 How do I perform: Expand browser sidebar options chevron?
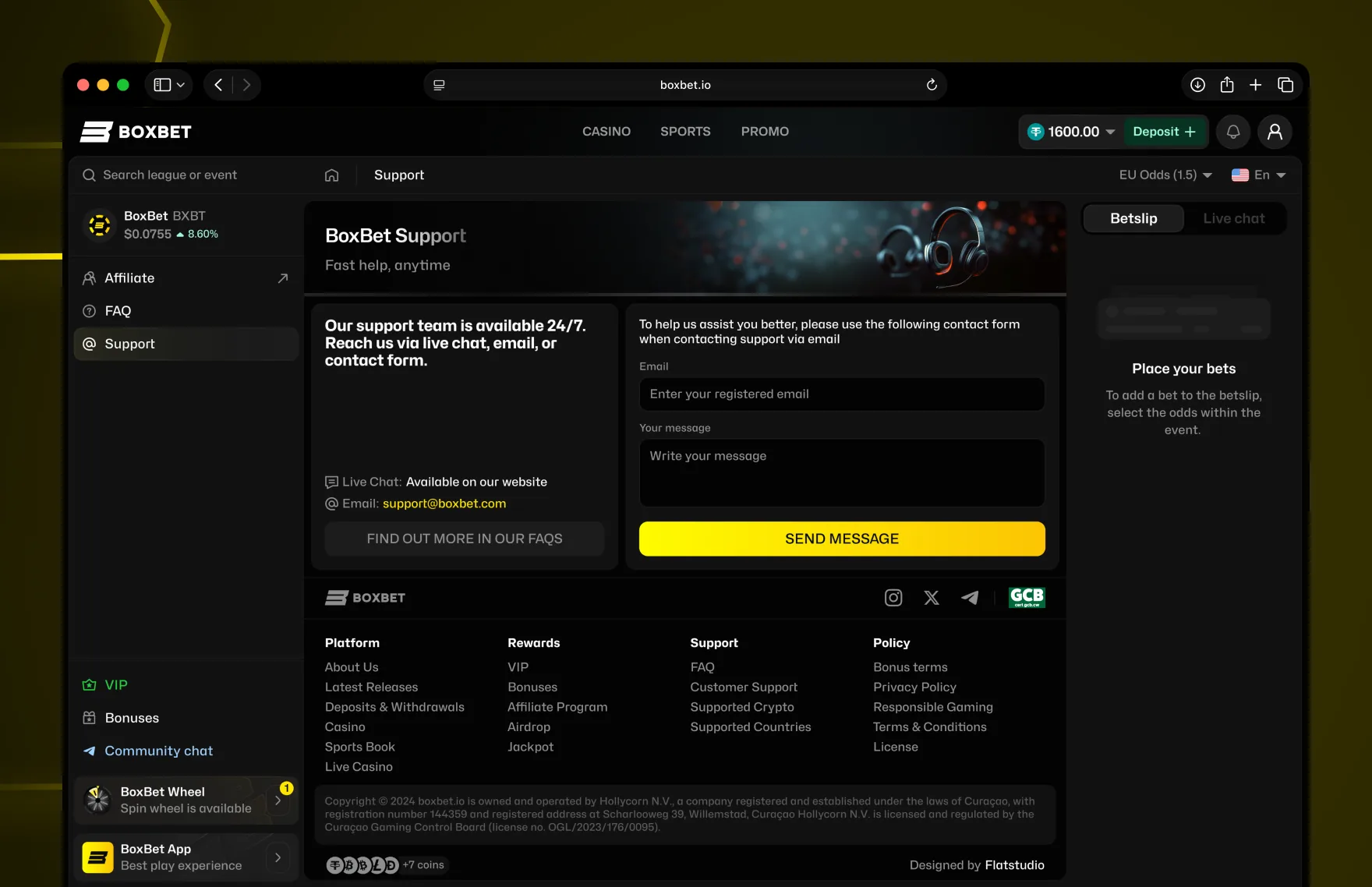tap(181, 85)
